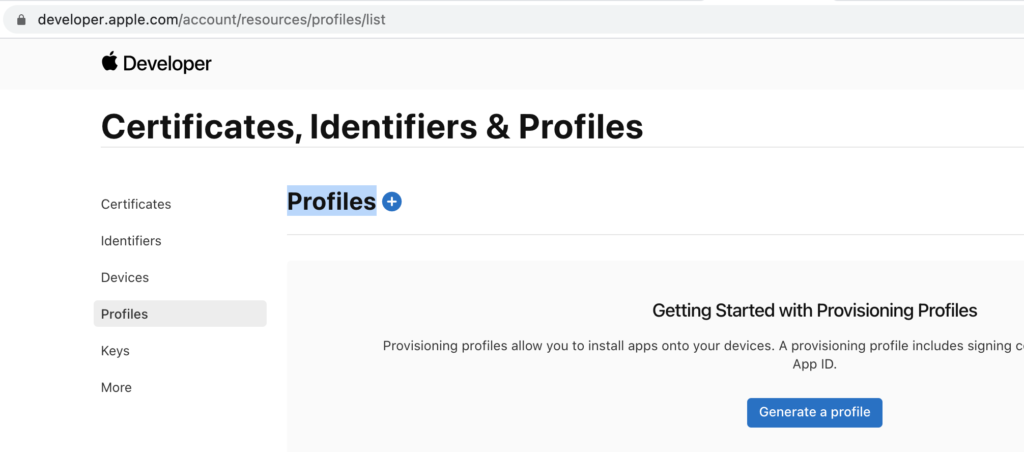Click the Apple logo icon
1024x452 pixels.
[x=109, y=61]
